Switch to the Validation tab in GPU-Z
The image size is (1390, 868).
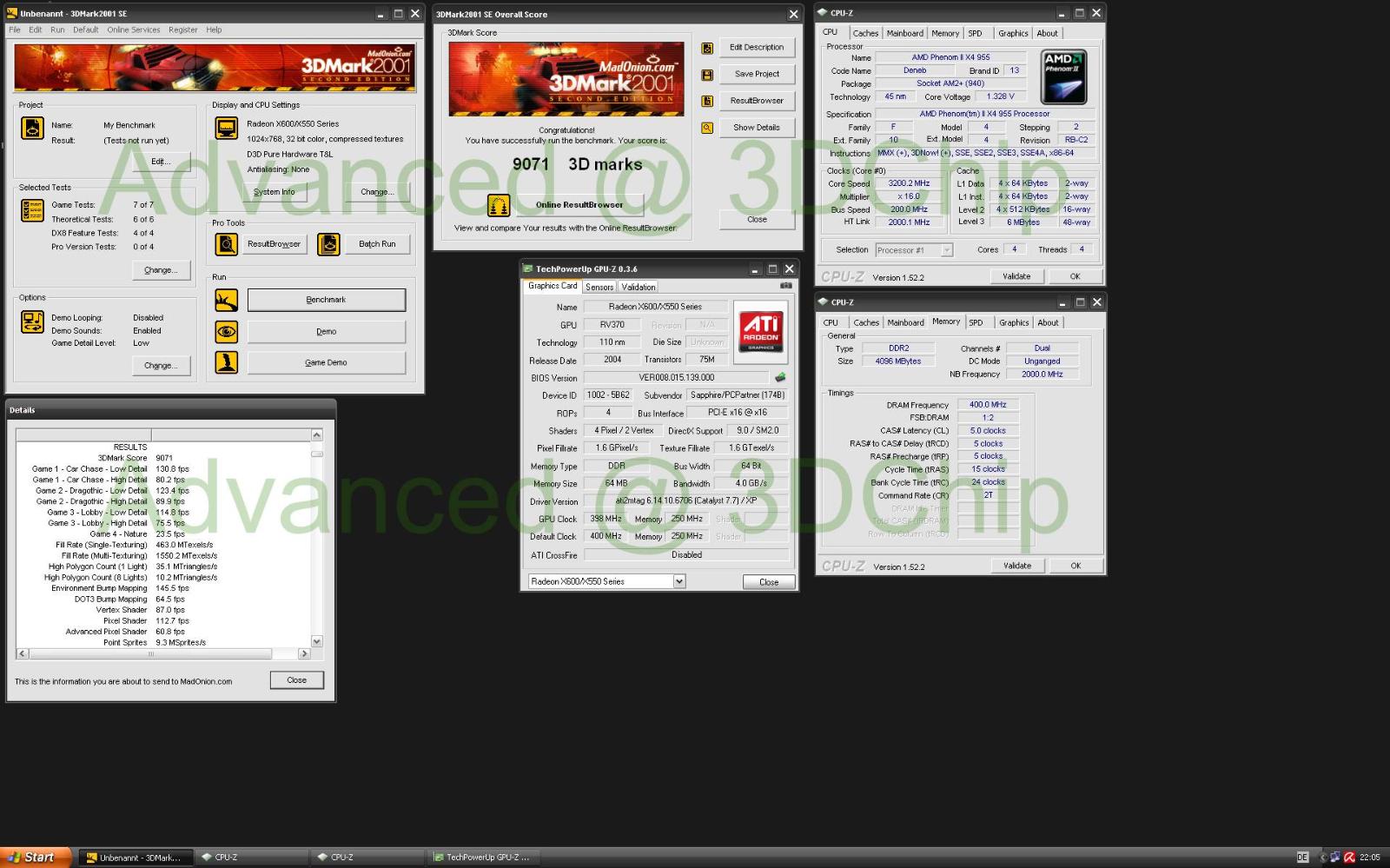click(639, 287)
